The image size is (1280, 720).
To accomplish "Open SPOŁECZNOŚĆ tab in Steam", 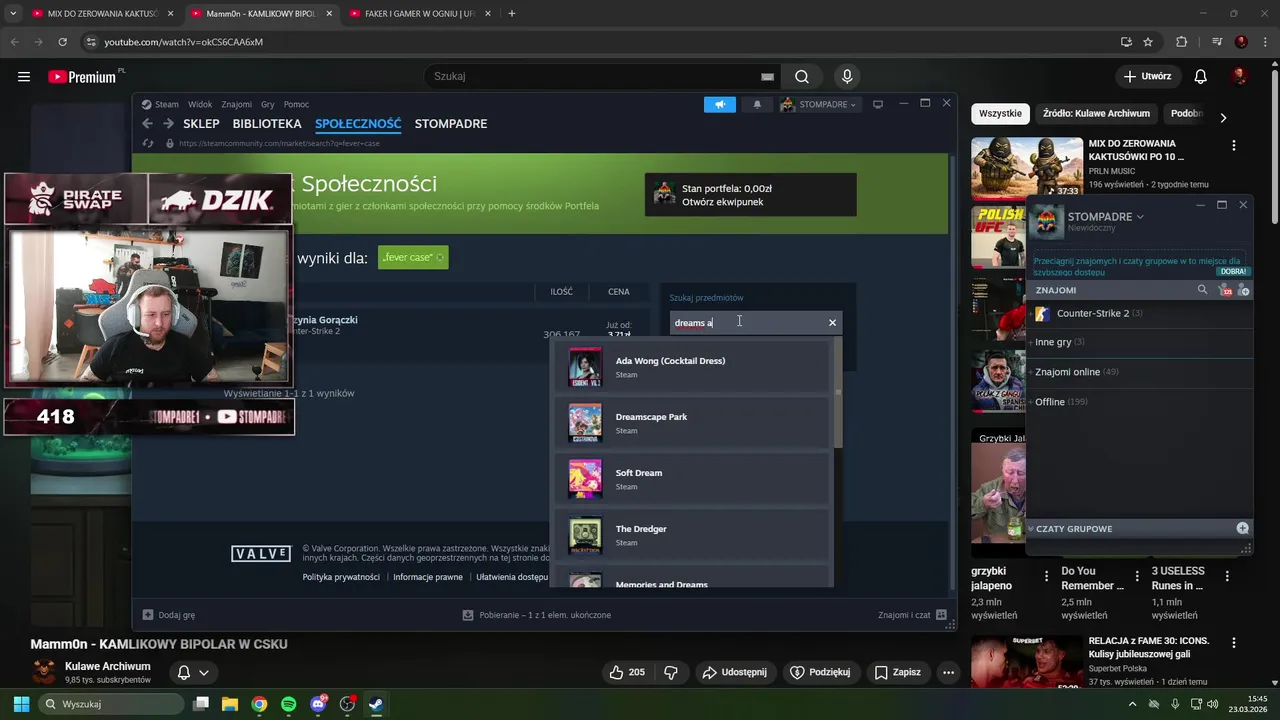I will pos(358,124).
